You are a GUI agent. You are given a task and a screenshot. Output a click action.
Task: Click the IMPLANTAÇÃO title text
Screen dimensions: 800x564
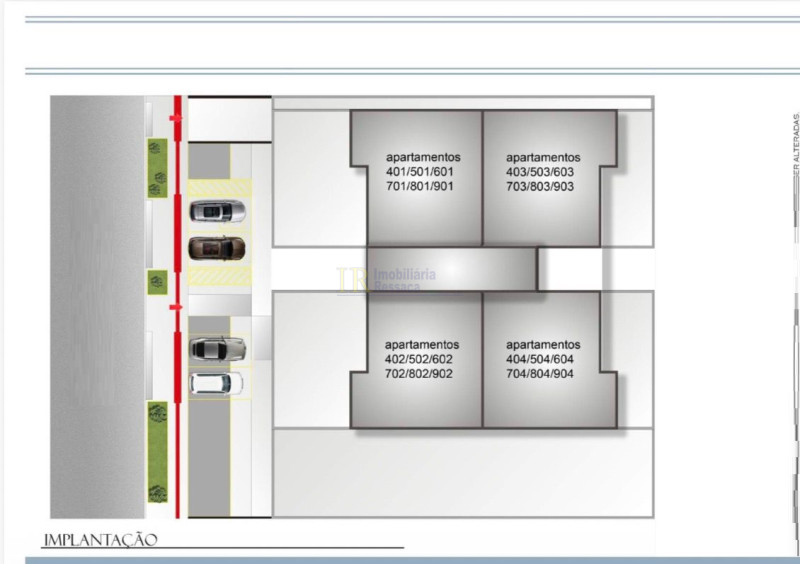[x=100, y=540]
